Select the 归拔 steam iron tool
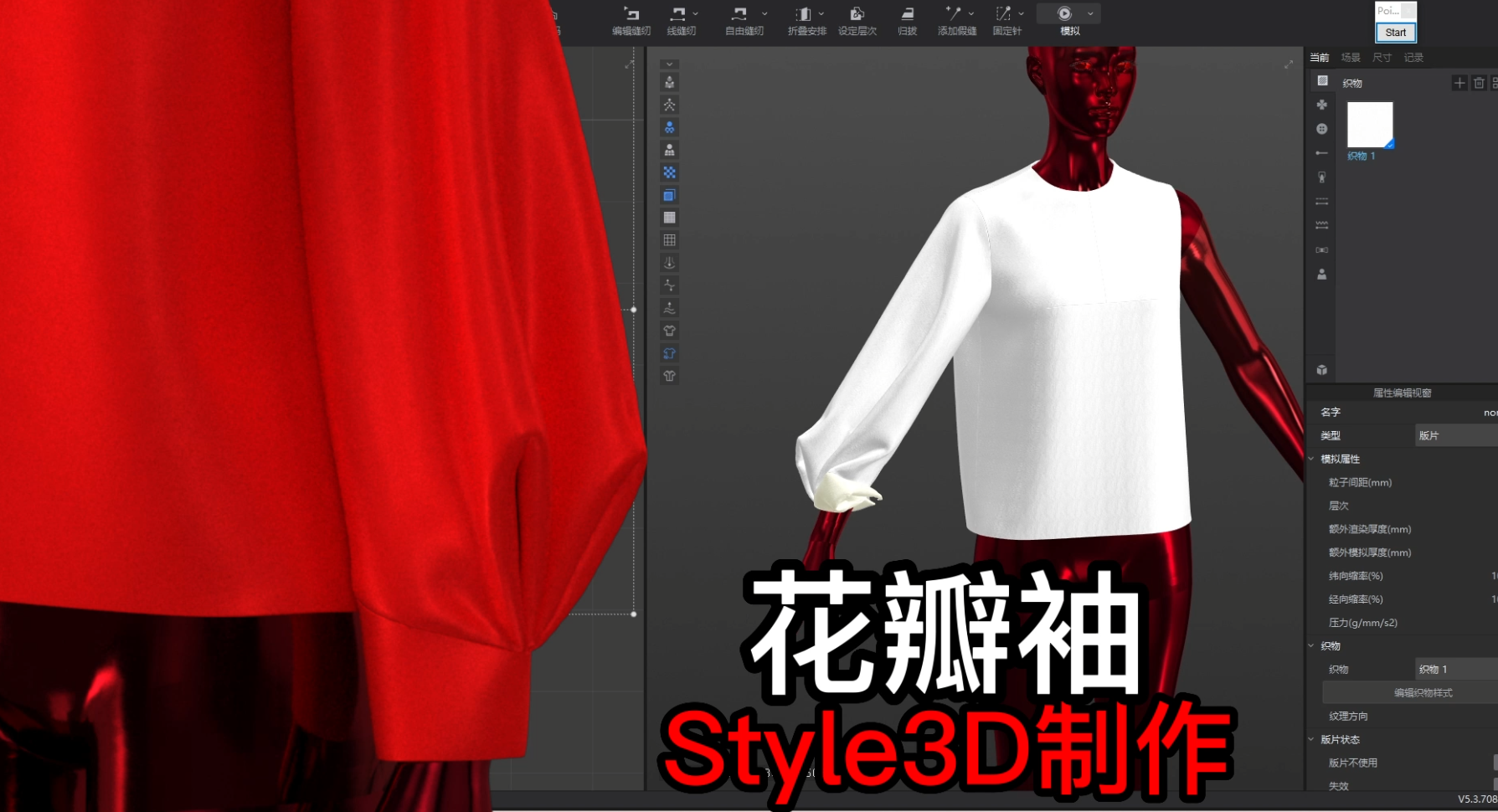The width and height of the screenshot is (1498, 812). (907, 21)
